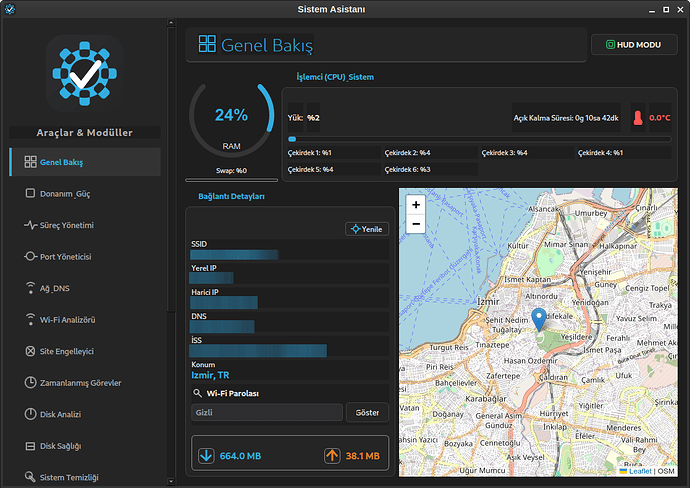Click the Gizli Wi-Fi password field

(266, 412)
